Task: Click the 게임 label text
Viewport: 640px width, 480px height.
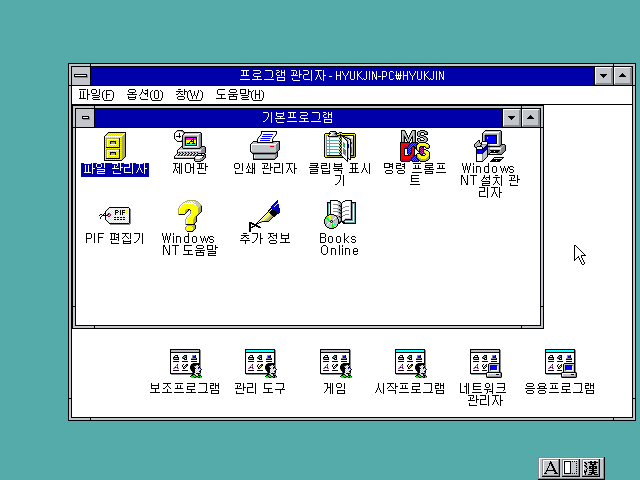Action: click(x=335, y=388)
